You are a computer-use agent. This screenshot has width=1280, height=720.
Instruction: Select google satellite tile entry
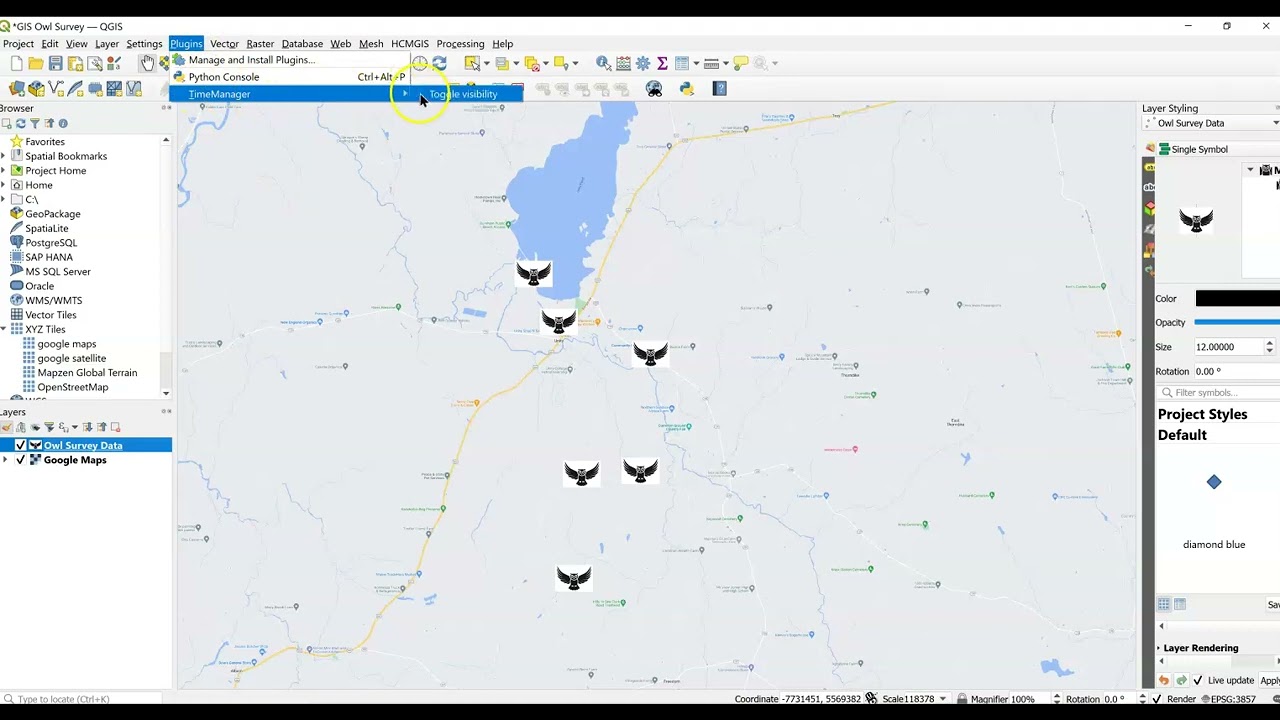tap(71, 358)
